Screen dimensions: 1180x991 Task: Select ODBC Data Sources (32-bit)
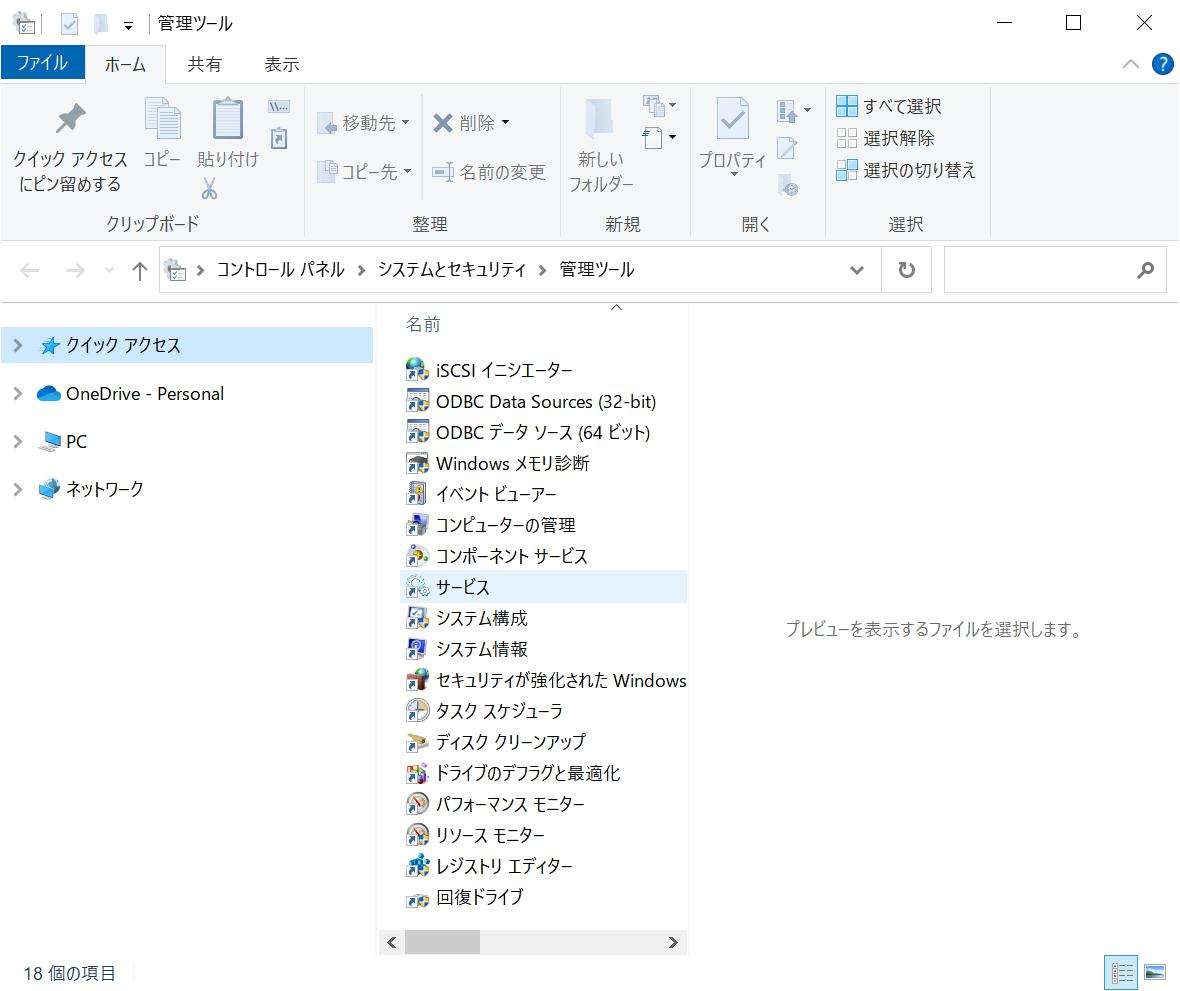point(531,402)
